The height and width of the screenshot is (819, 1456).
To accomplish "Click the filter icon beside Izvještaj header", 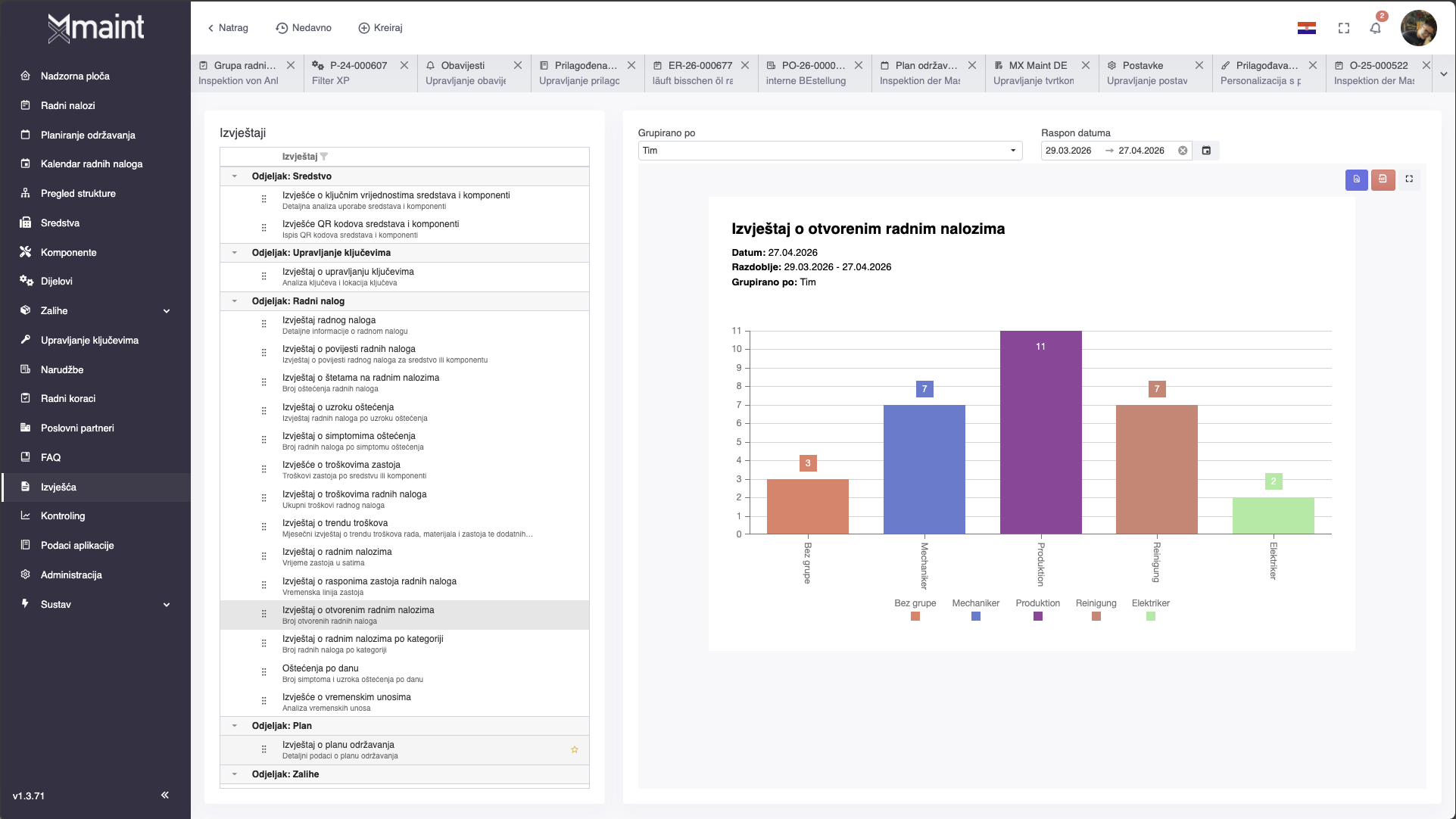I will point(324,157).
